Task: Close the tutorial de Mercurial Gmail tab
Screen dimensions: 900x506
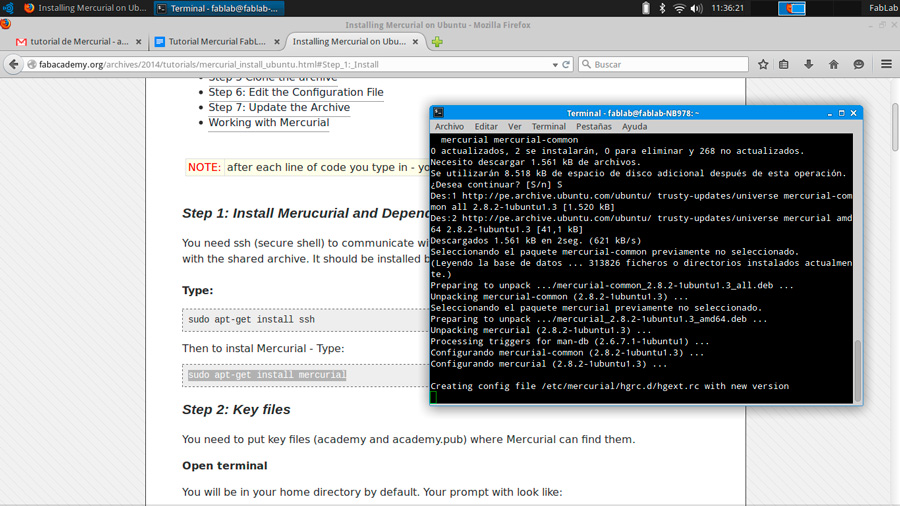Action: tap(138, 42)
